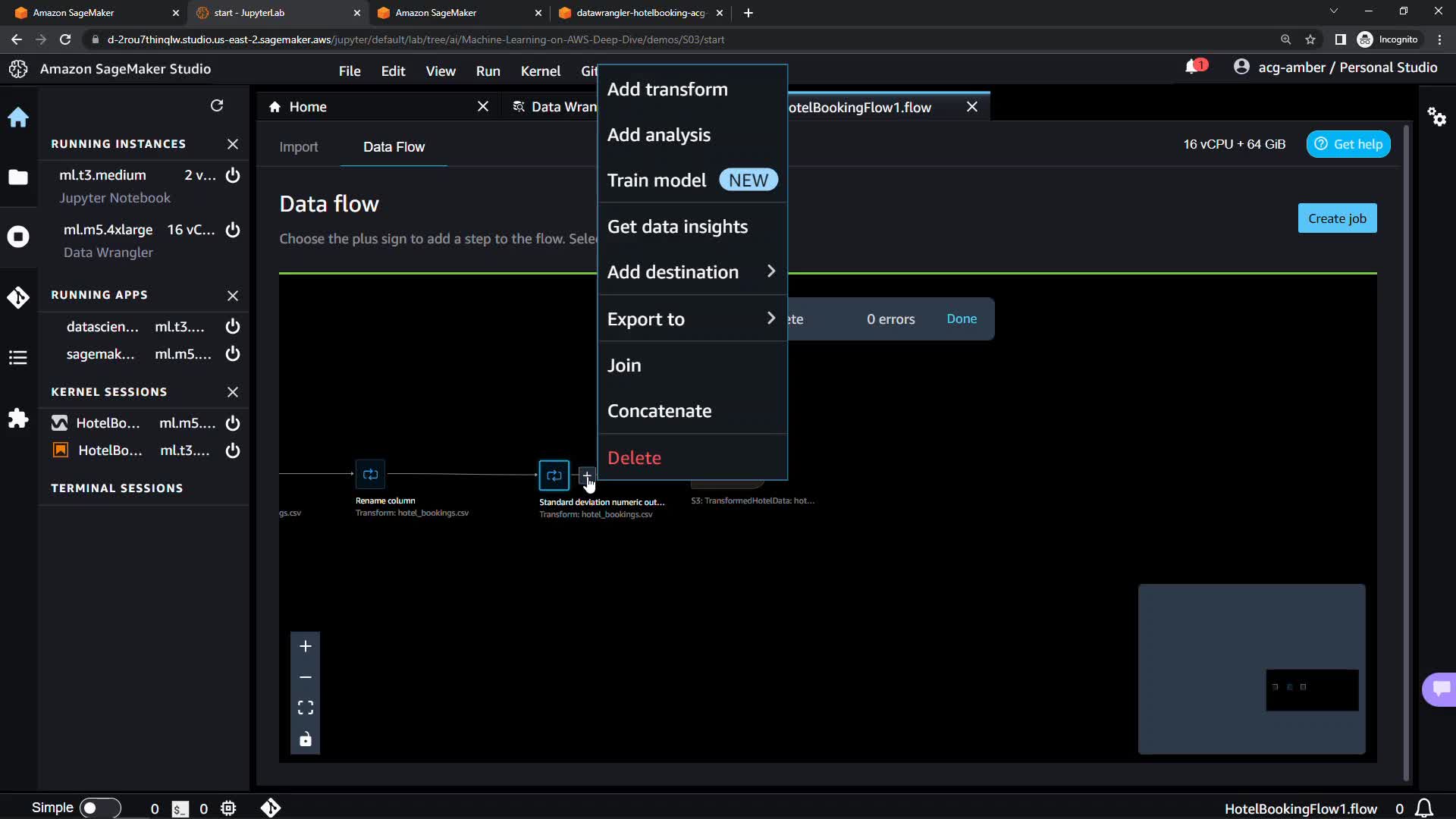Click the minimap viewport thumbnail

(x=1312, y=689)
